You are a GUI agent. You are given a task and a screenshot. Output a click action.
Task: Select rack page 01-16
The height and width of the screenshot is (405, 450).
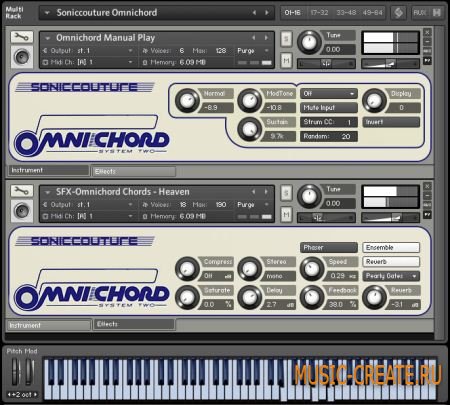pyautogui.click(x=292, y=13)
